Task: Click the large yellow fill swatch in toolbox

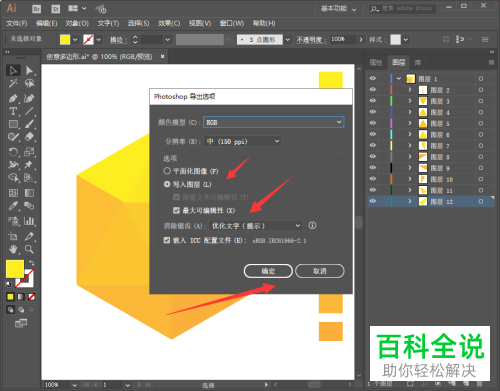Action: click(x=15, y=269)
